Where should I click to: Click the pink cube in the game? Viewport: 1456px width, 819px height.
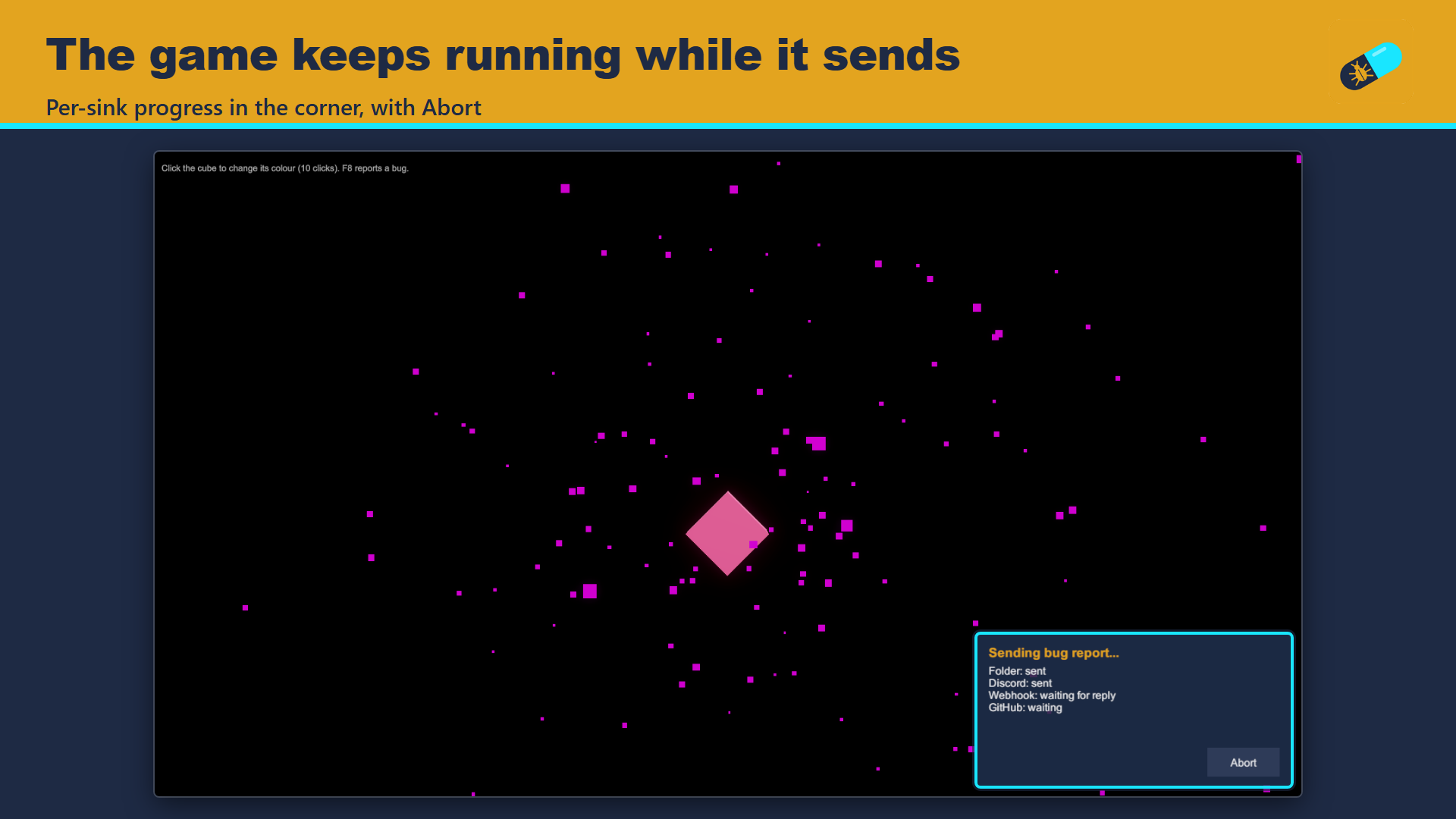(727, 533)
